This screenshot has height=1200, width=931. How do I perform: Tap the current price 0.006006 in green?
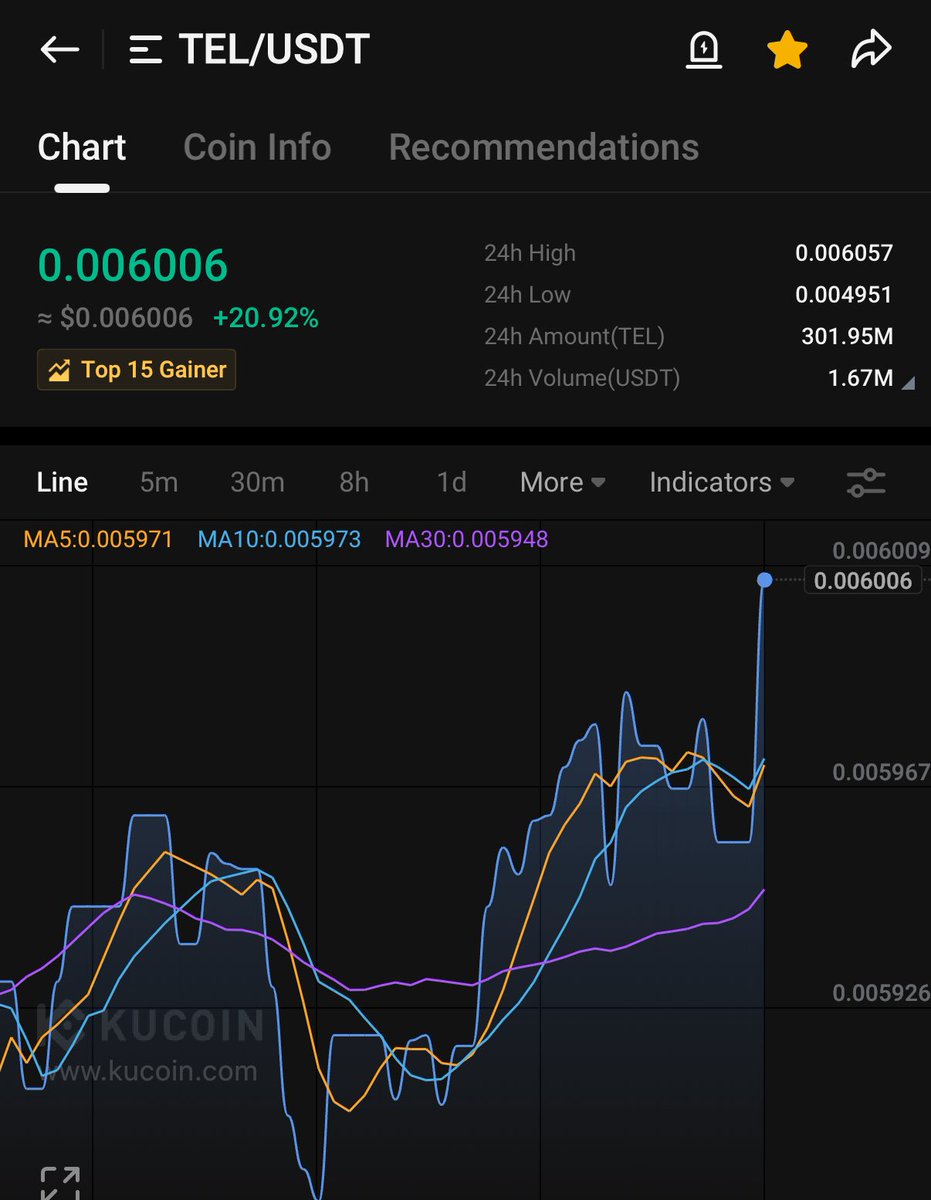133,266
